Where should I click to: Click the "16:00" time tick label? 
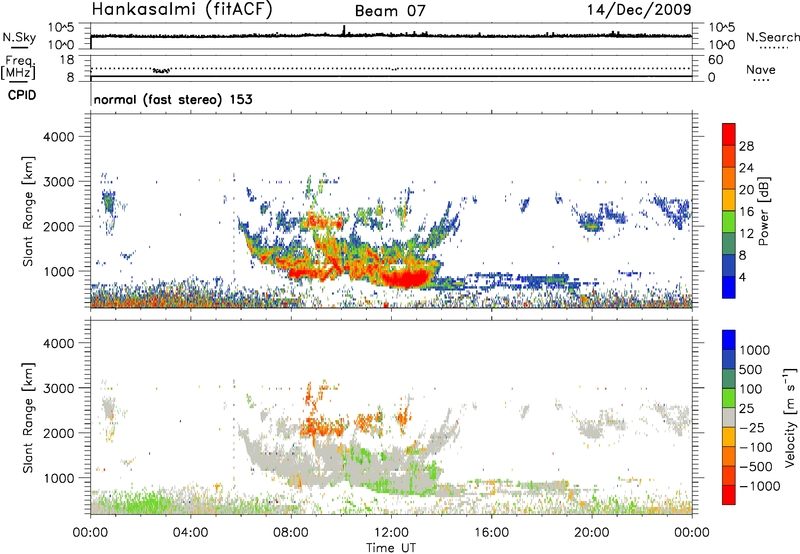[491, 533]
